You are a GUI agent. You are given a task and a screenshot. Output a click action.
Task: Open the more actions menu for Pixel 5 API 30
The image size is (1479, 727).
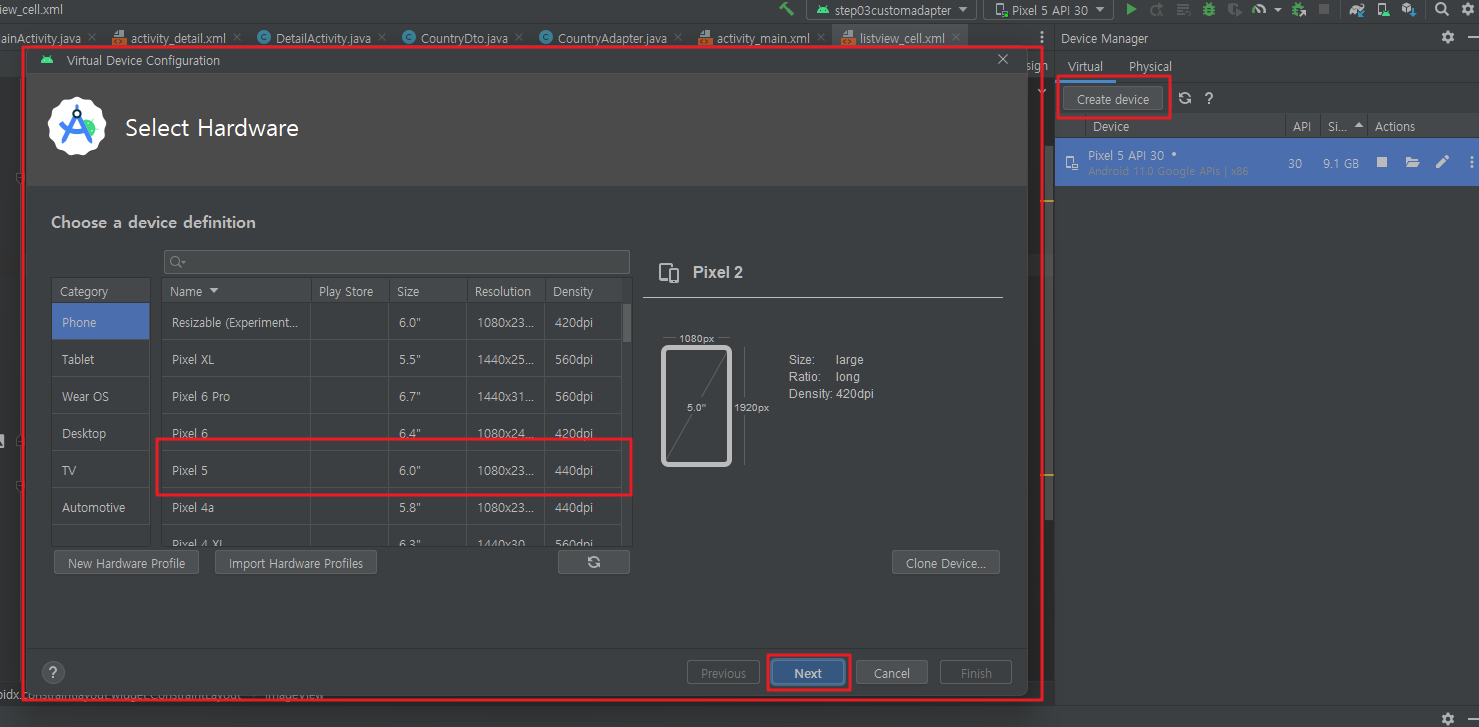1471,162
